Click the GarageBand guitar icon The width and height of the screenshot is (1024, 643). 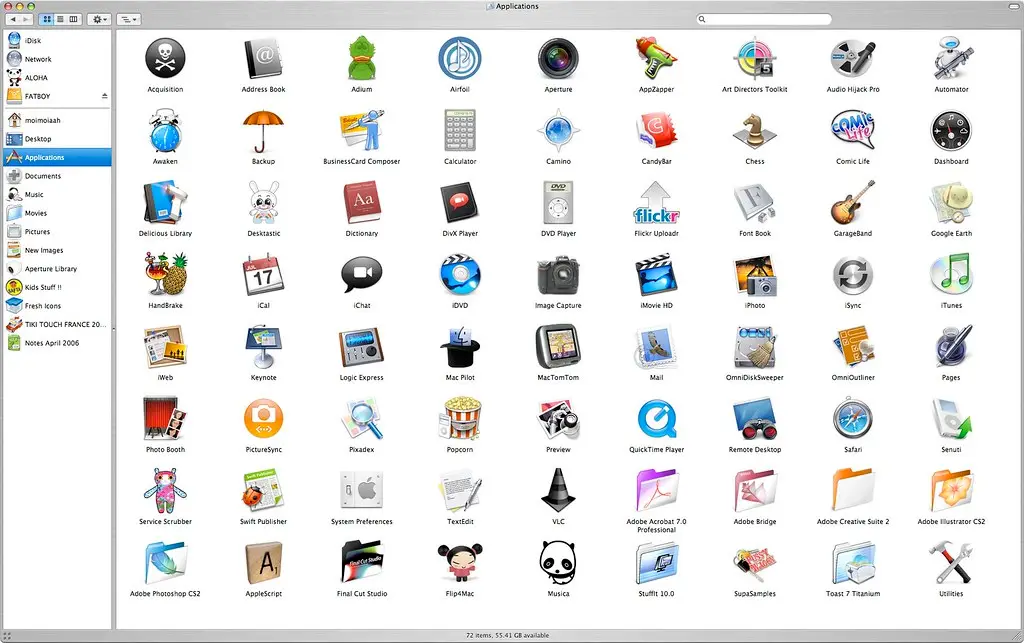click(853, 203)
